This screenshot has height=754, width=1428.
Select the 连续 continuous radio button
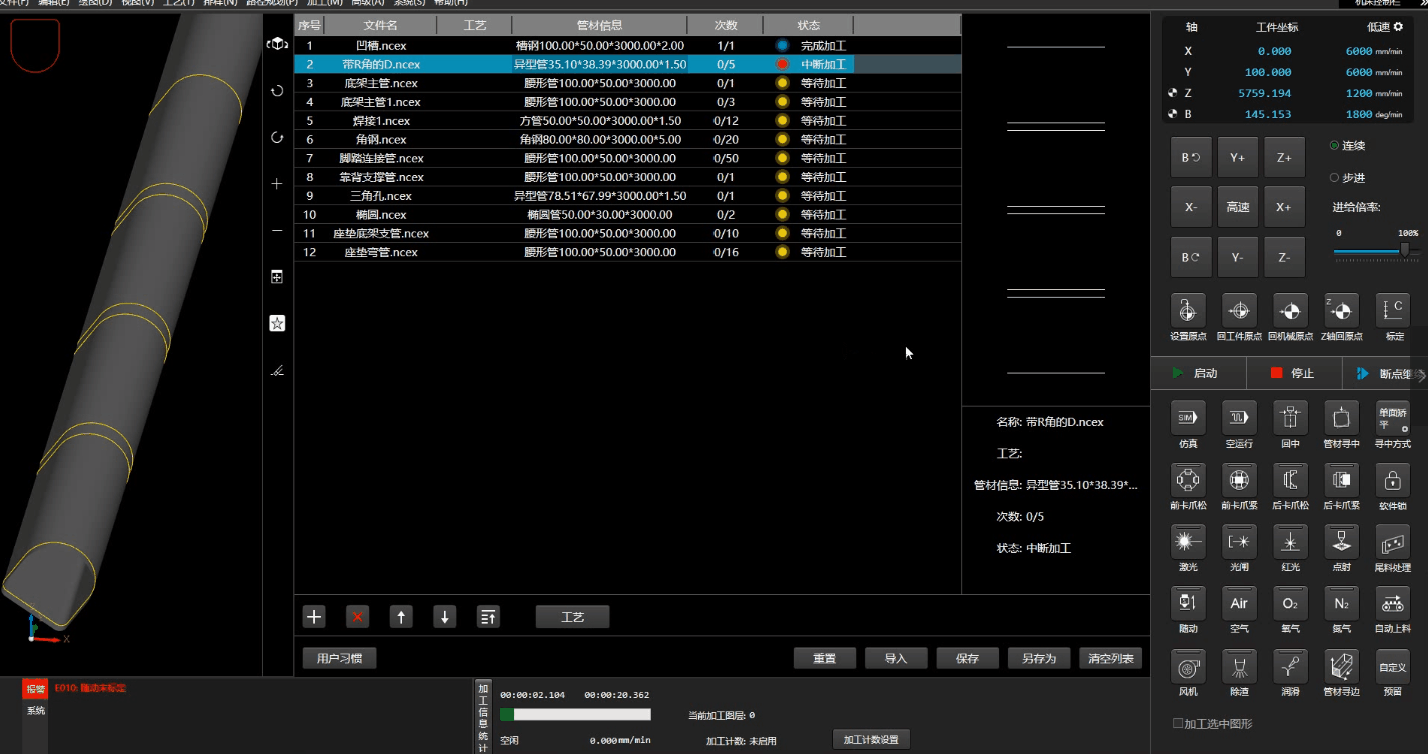pos(1334,146)
